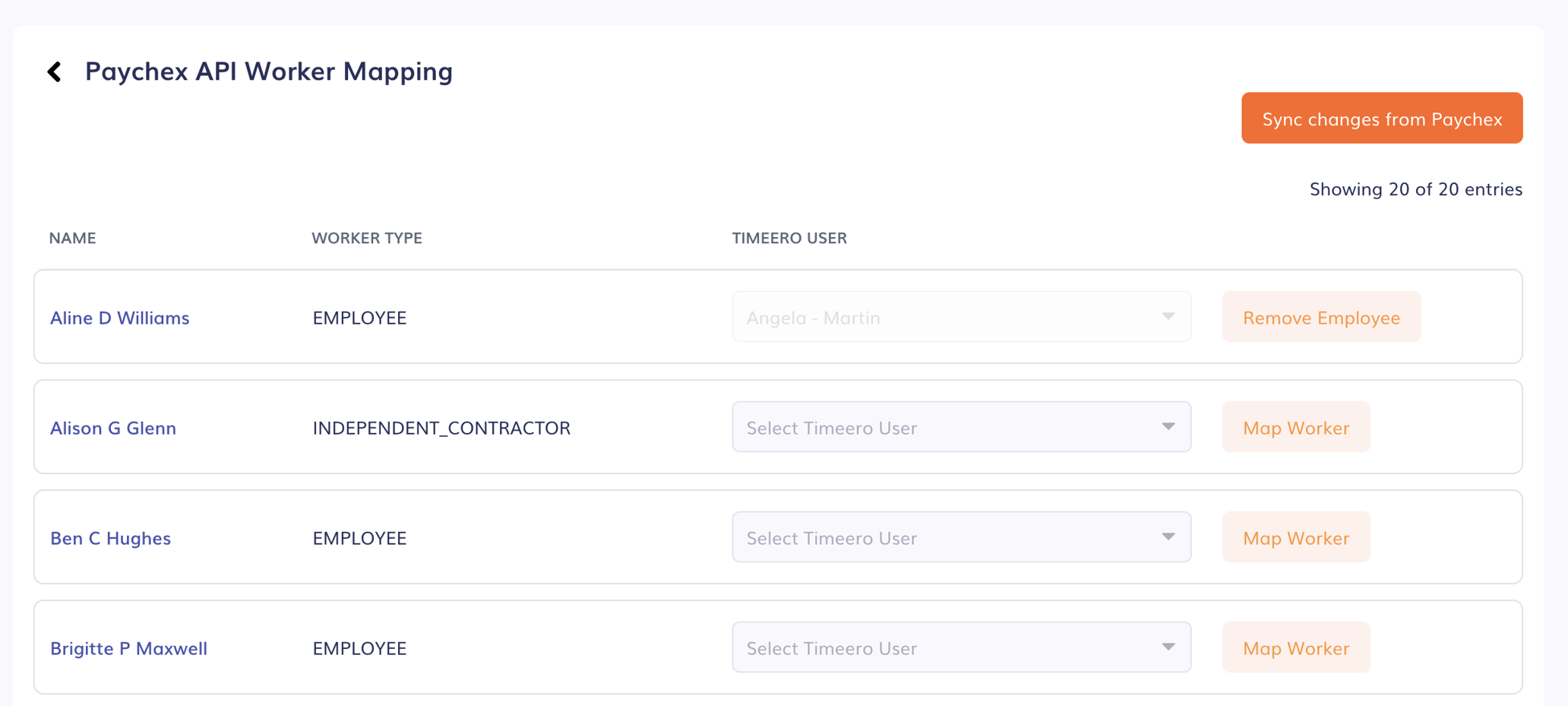Click Remove Employee for Aline D Williams

pos(1321,317)
